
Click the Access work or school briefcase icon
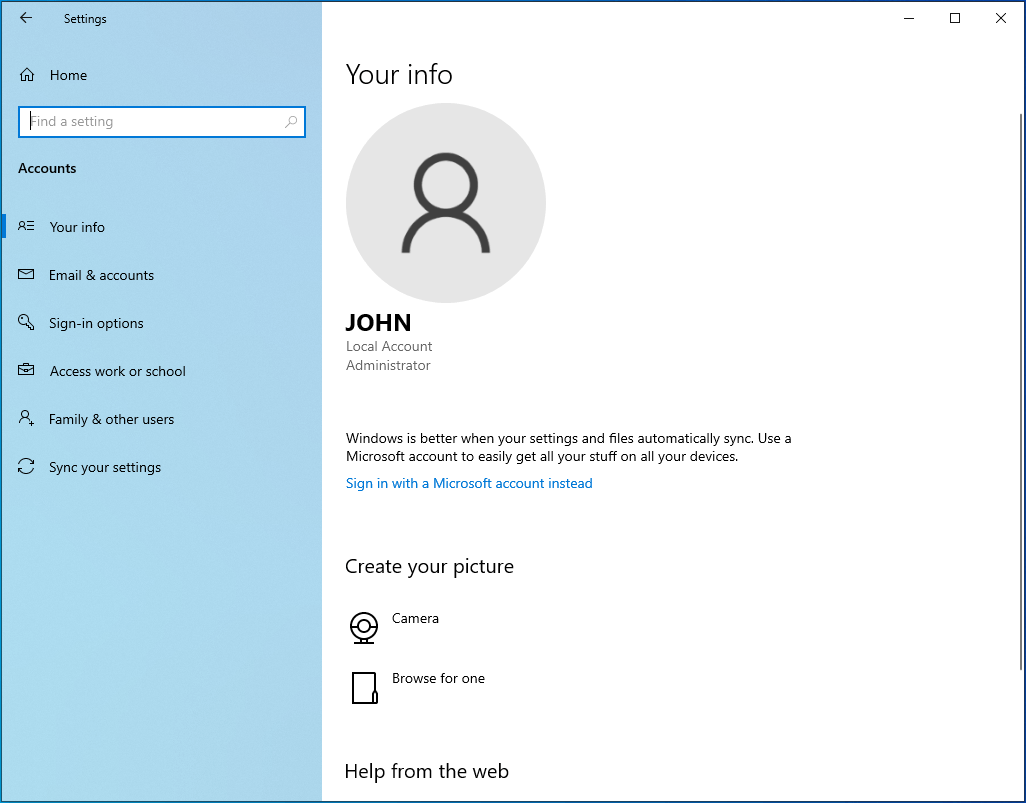(x=27, y=371)
